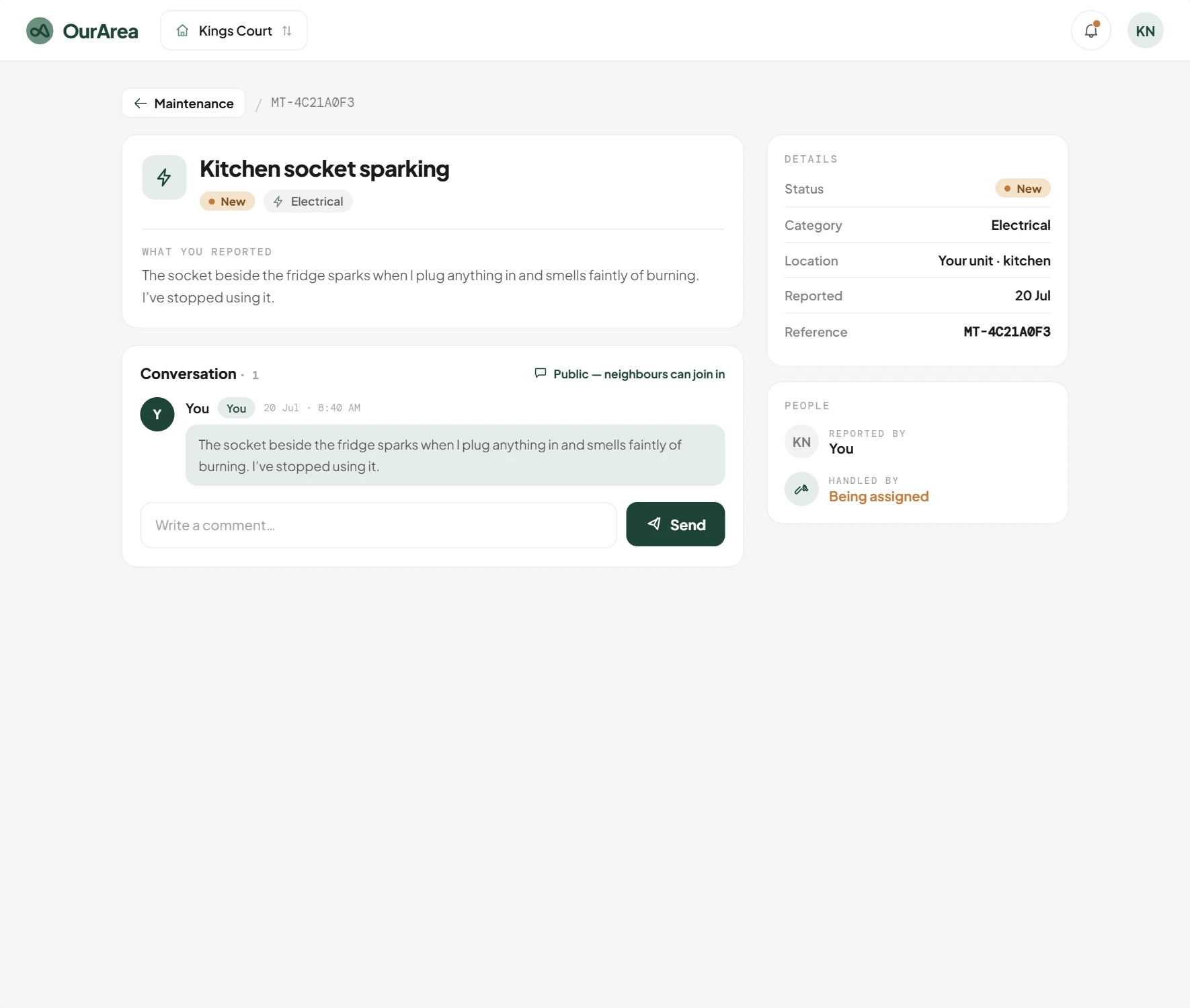Expand the Kings Court property switcher arrows
Image resolution: width=1190 pixels, height=1008 pixels.
(x=287, y=31)
